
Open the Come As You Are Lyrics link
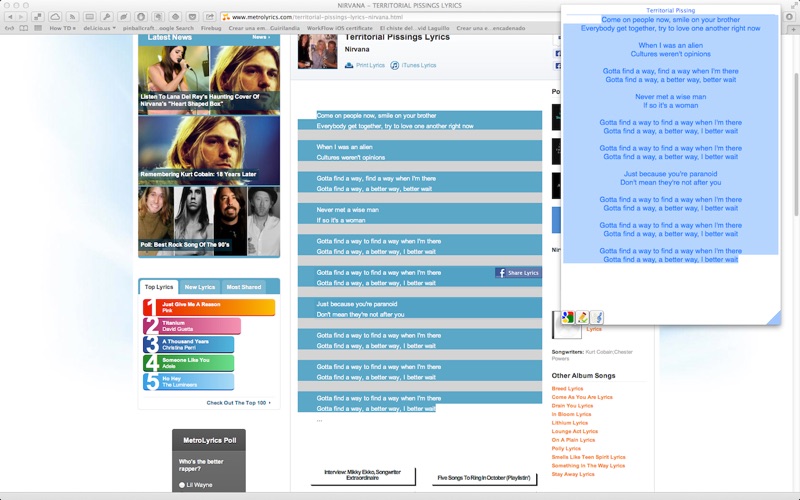click(x=582, y=397)
